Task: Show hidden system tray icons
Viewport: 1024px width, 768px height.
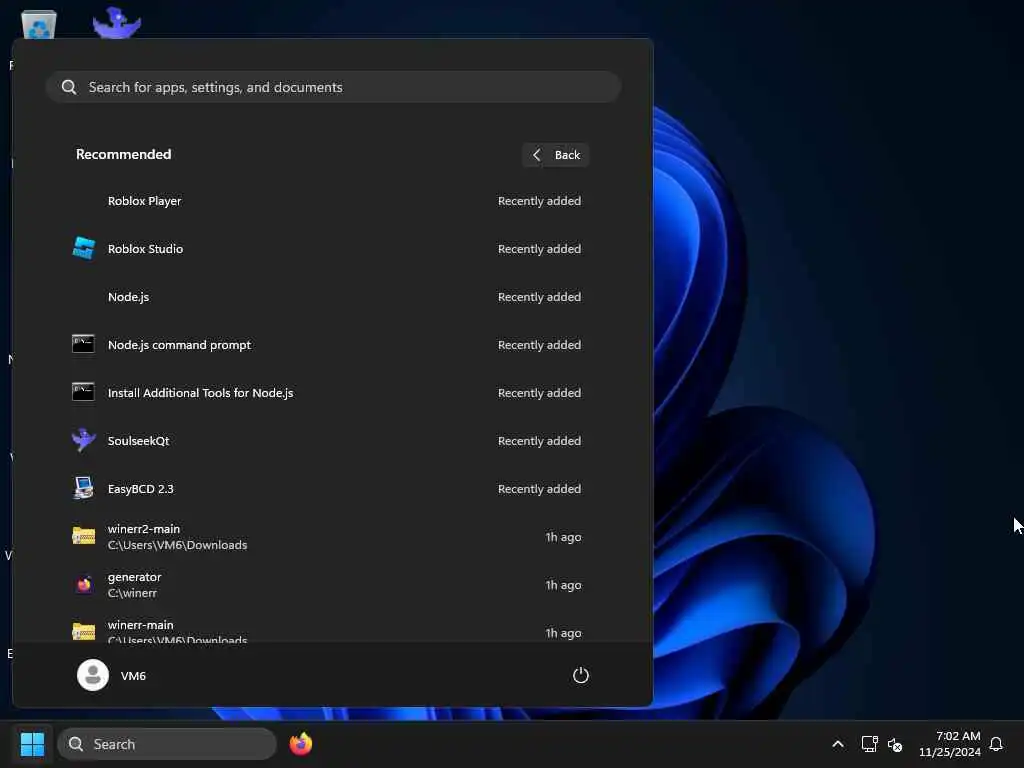Action: (x=838, y=744)
